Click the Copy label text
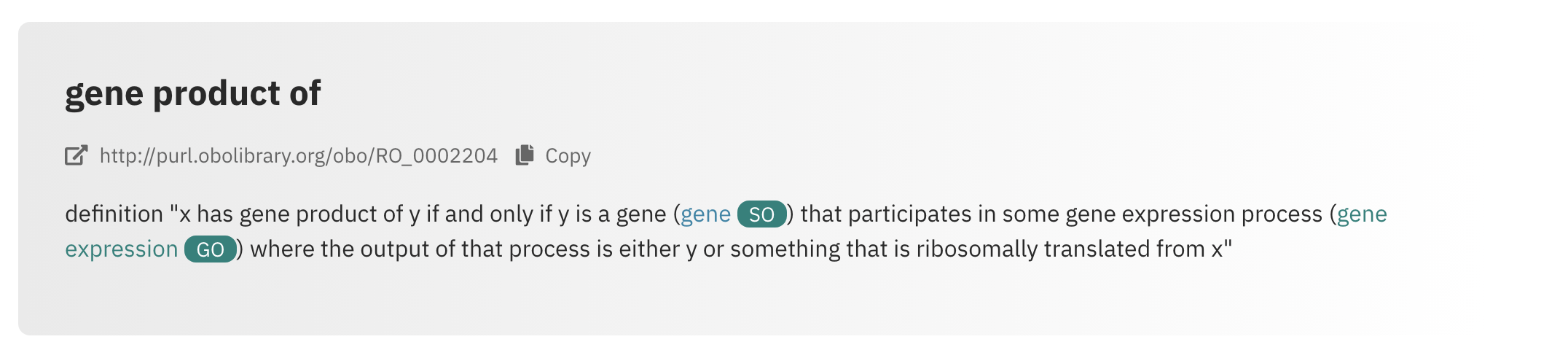Screen dimensions: 1568x350 click(568, 156)
